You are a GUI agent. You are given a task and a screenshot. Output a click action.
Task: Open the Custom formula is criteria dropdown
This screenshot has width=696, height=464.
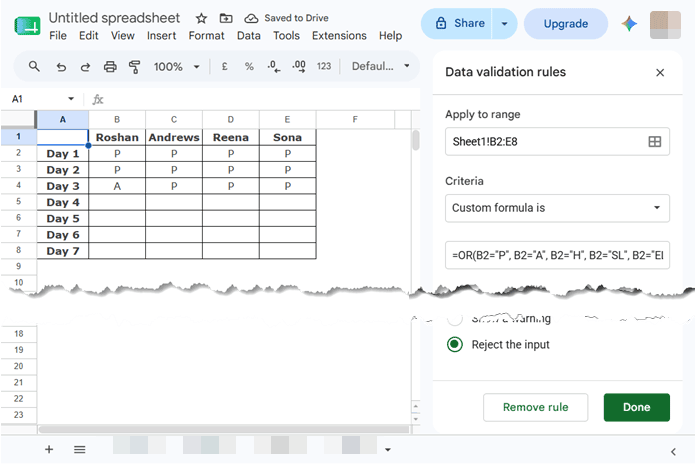(x=557, y=208)
